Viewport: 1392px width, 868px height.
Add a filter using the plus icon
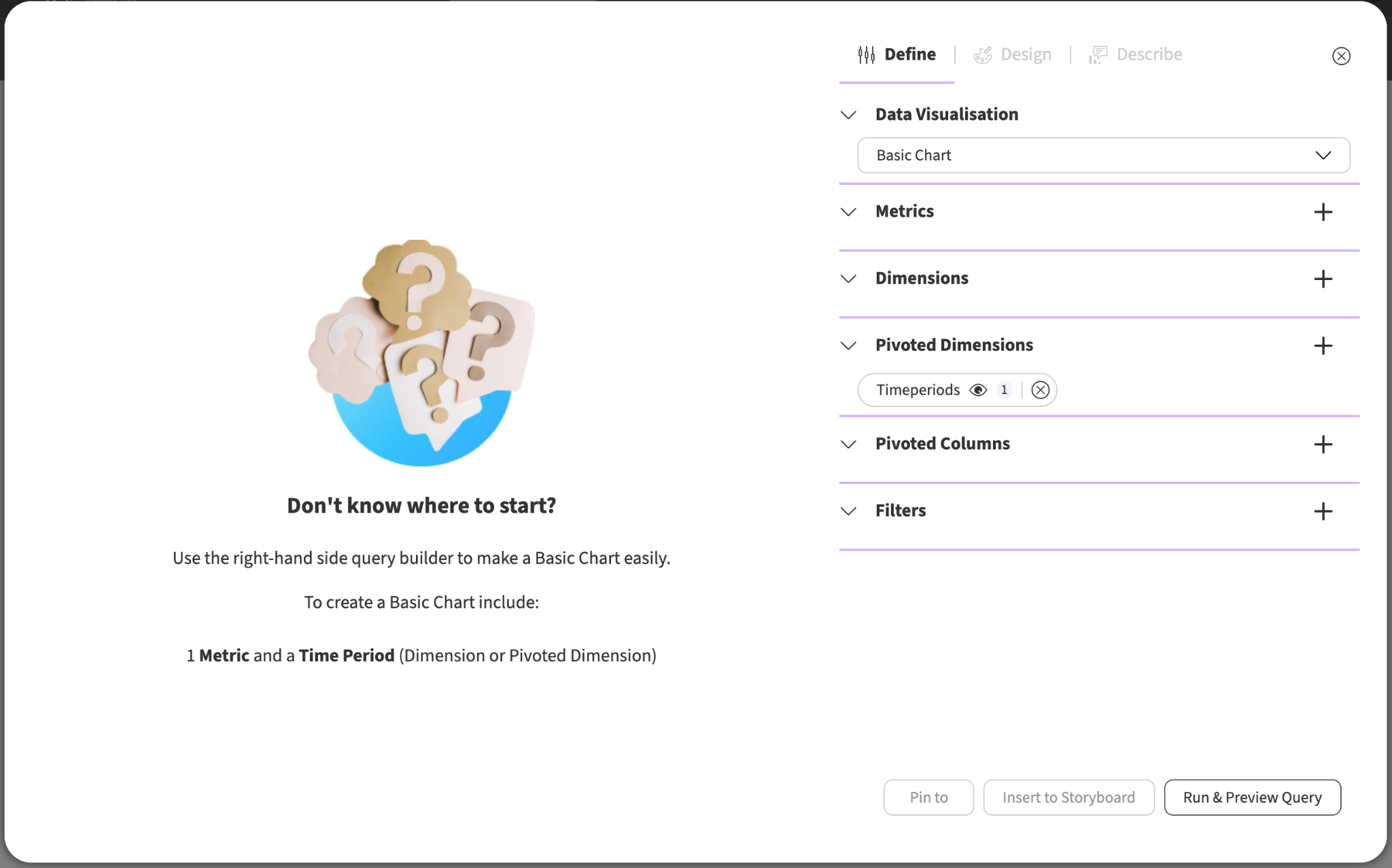point(1323,511)
